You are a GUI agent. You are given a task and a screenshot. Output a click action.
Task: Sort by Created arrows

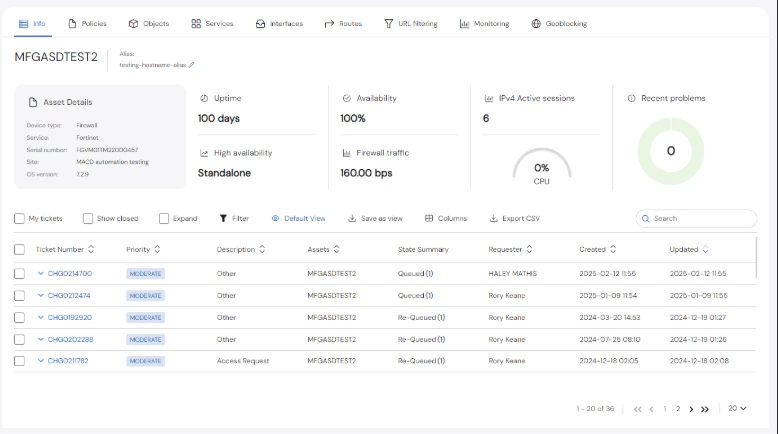click(x=613, y=249)
